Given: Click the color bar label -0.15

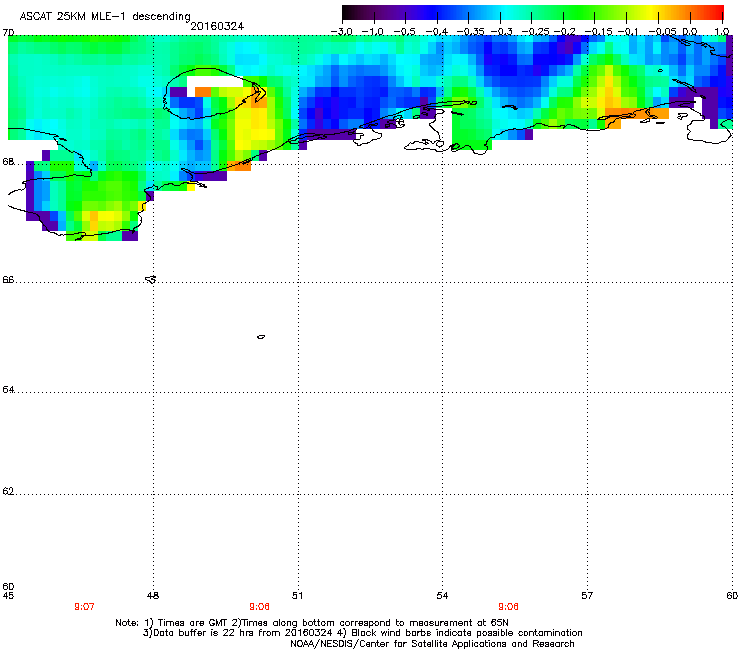Looking at the screenshot, I should pyautogui.click(x=598, y=31).
